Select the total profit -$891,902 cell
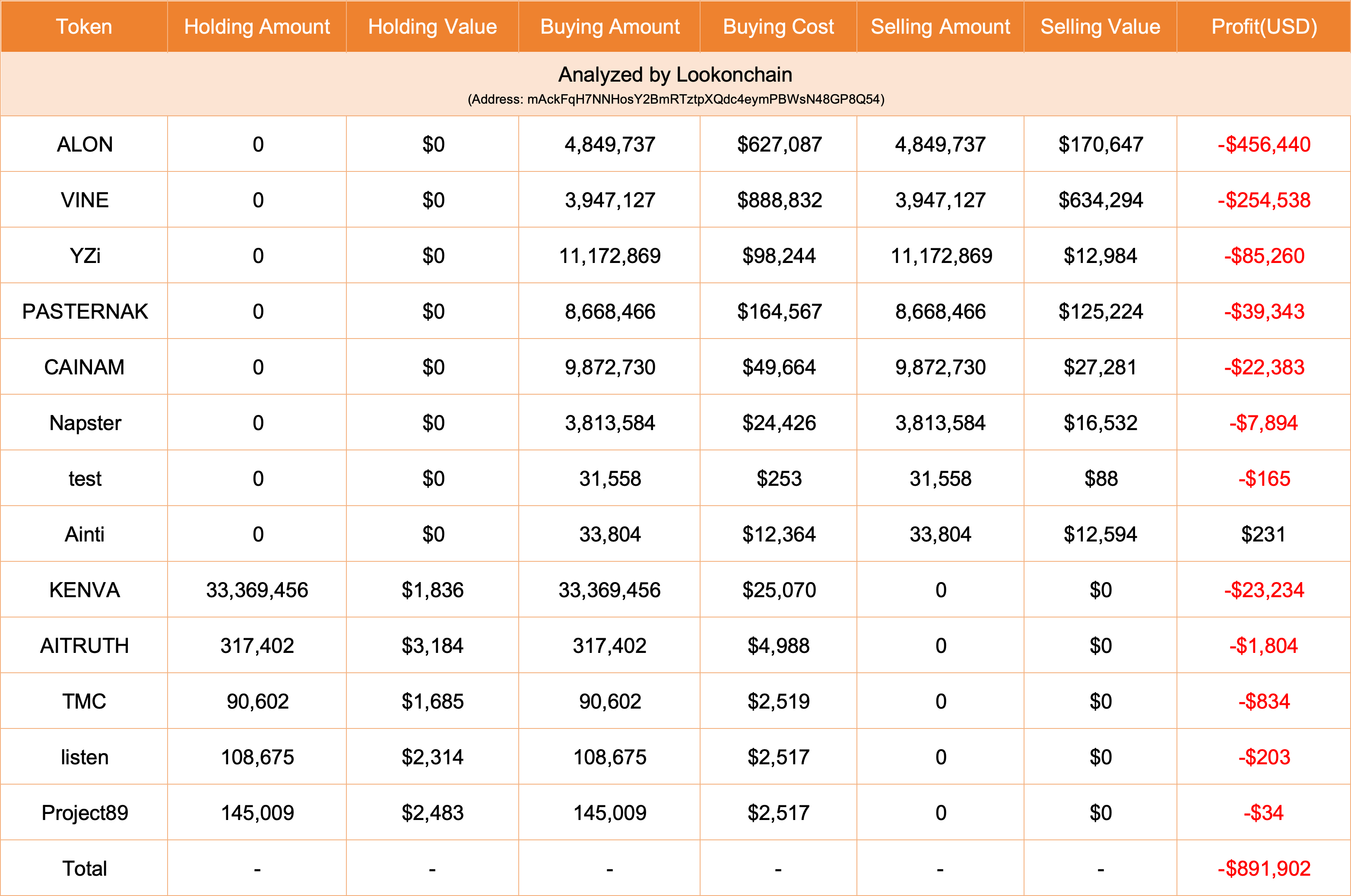This screenshot has width=1351, height=896. [x=1264, y=868]
